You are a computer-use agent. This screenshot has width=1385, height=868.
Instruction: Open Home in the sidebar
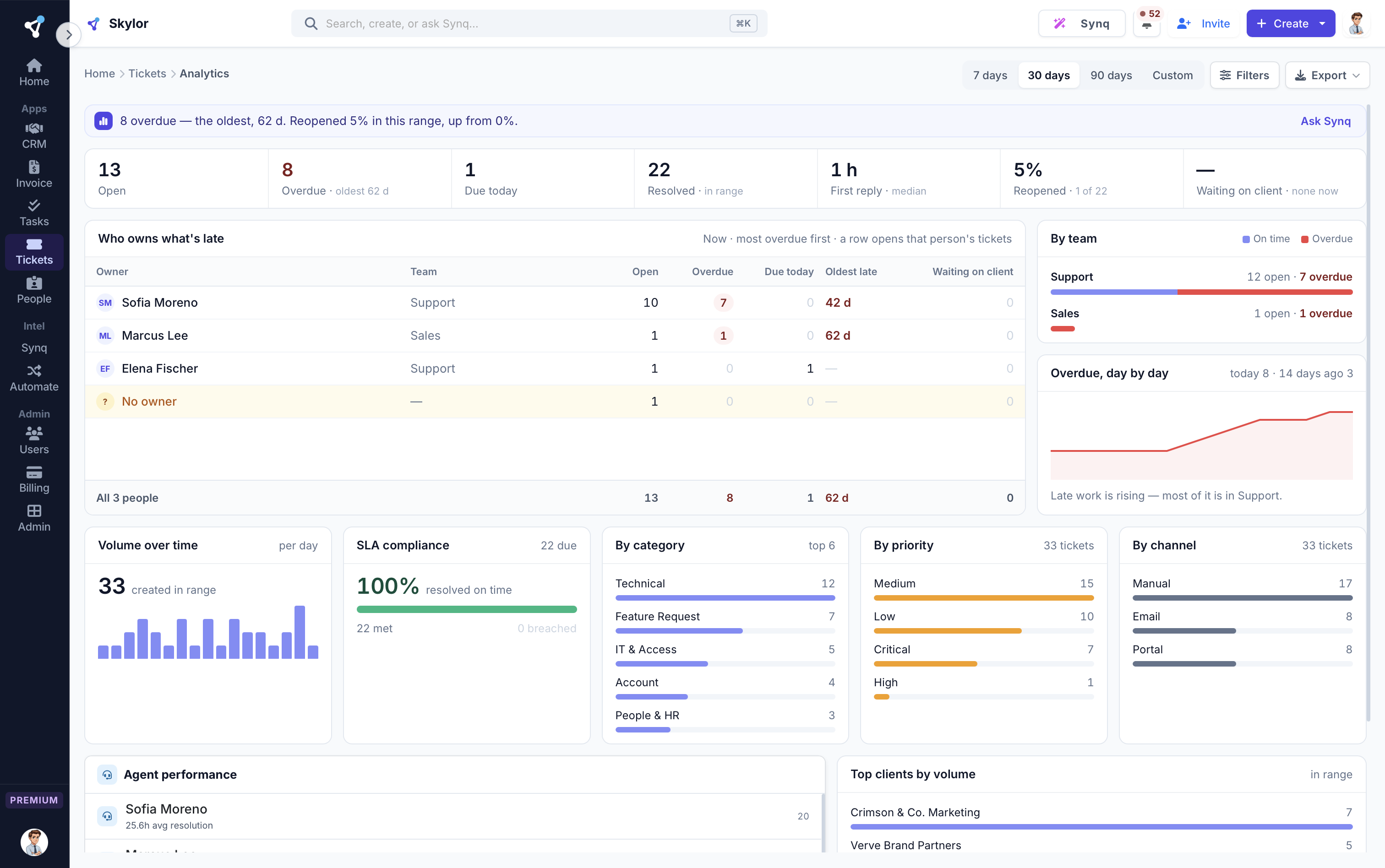(34, 72)
